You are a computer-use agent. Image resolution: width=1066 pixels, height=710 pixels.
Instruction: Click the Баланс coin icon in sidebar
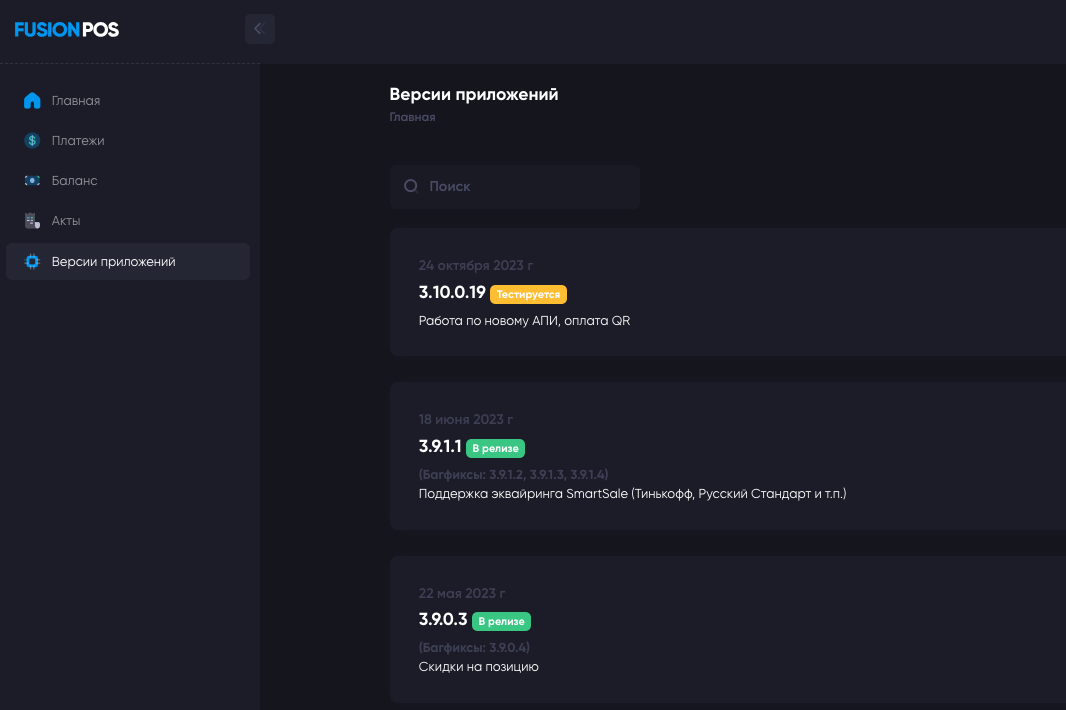[32, 180]
